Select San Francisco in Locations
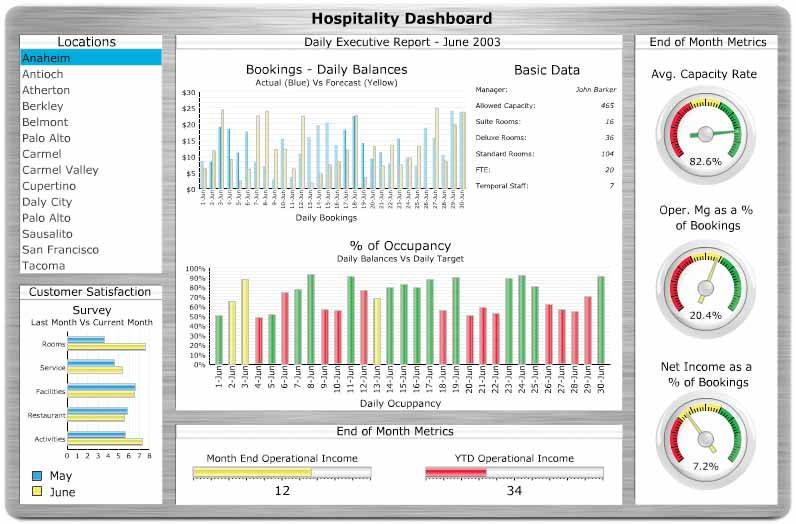Screen dimensions: 796x524 point(90,250)
